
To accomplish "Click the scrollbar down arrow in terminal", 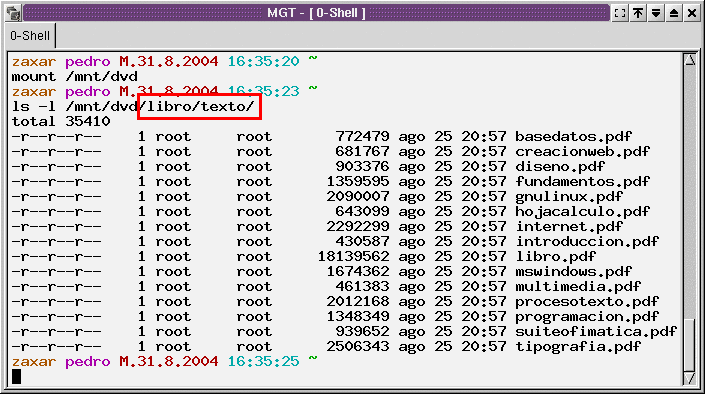I will click(689, 378).
